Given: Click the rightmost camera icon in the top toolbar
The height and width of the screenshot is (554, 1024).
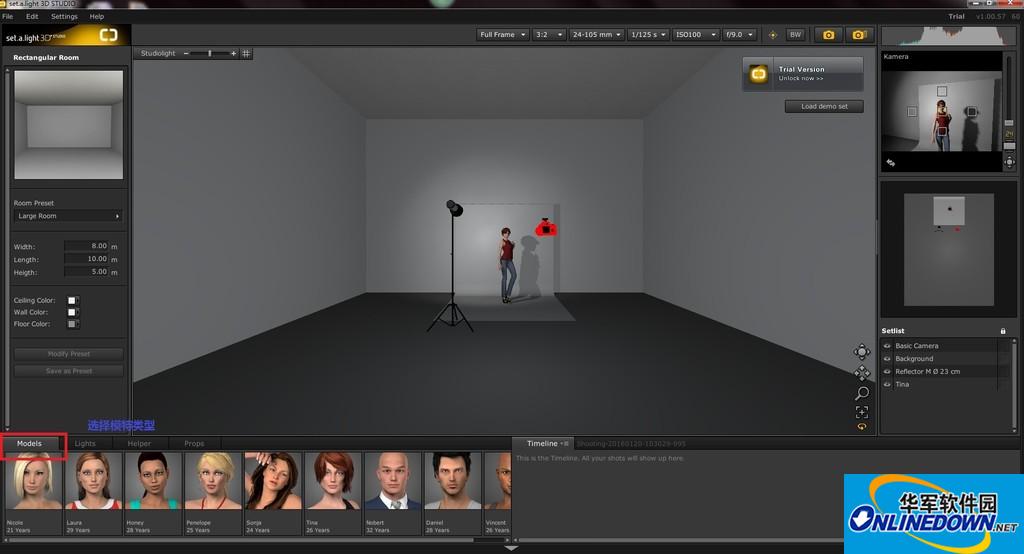Looking at the screenshot, I should [859, 35].
